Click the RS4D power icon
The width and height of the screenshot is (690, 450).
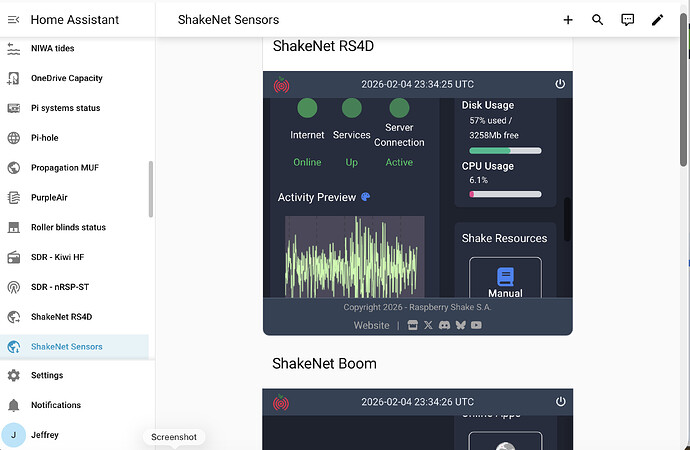point(561,85)
